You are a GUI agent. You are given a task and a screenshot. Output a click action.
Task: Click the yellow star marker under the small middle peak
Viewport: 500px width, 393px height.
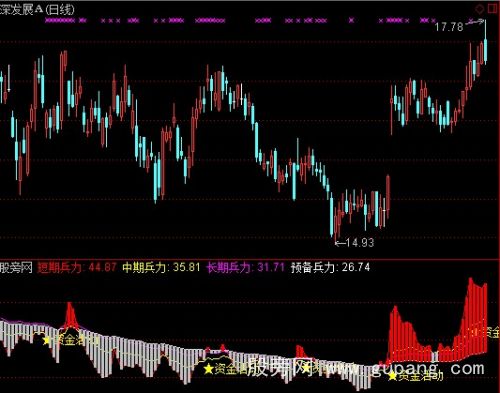208,369
